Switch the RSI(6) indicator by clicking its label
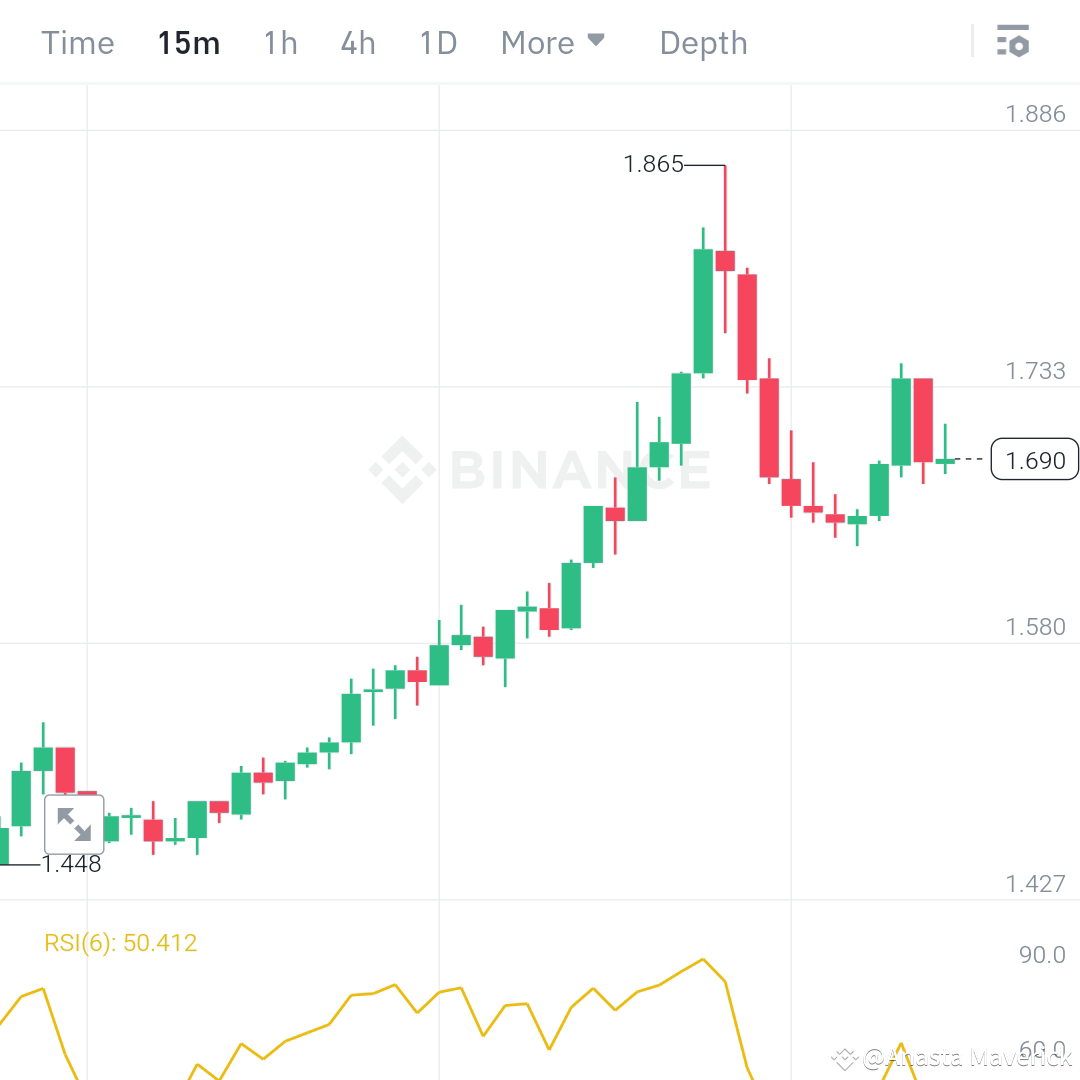The width and height of the screenshot is (1080, 1080). pyautogui.click(x=120, y=942)
